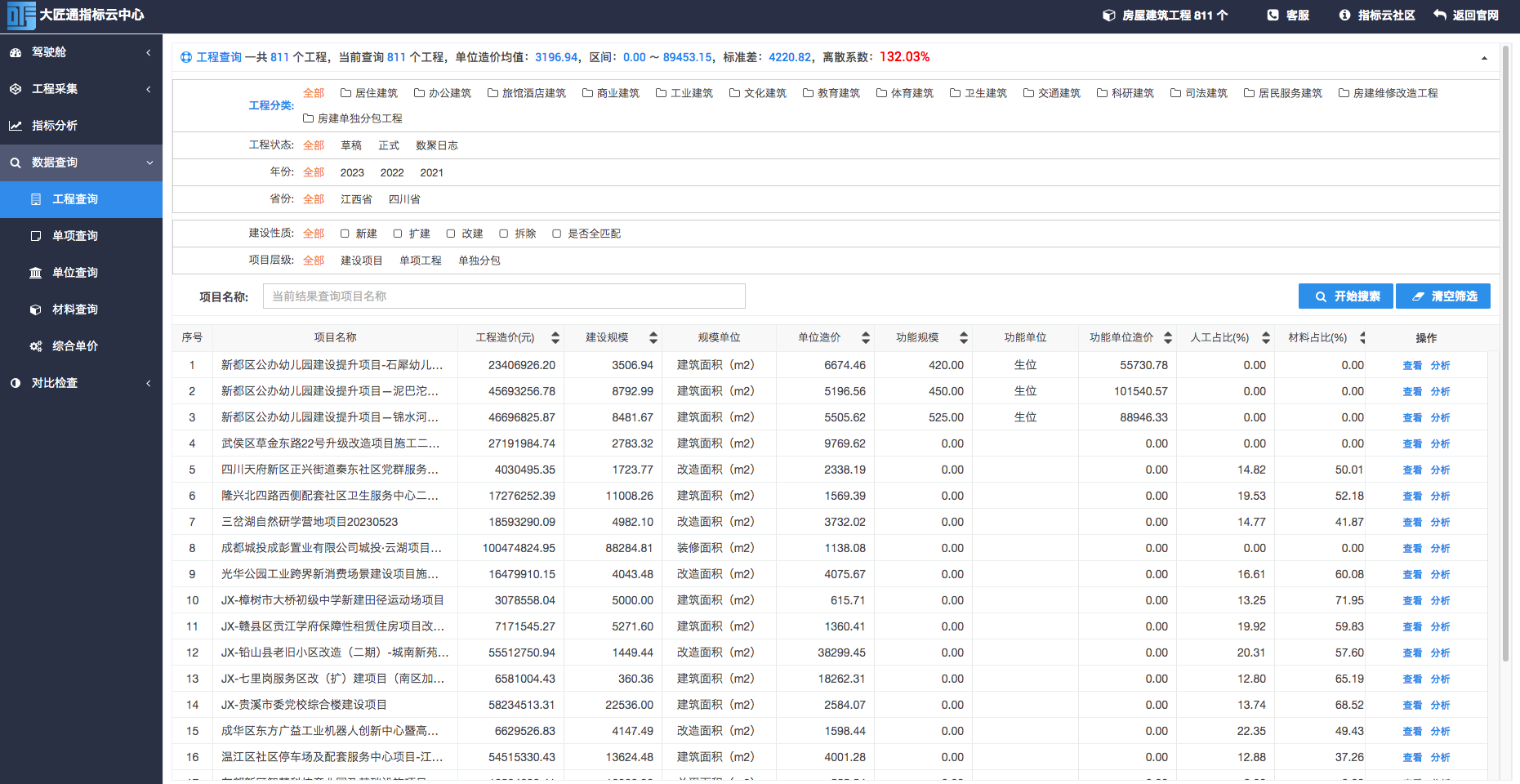Screen dimensions: 1520x784
Task: Click 分析 link in row 4
Action: [1440, 444]
